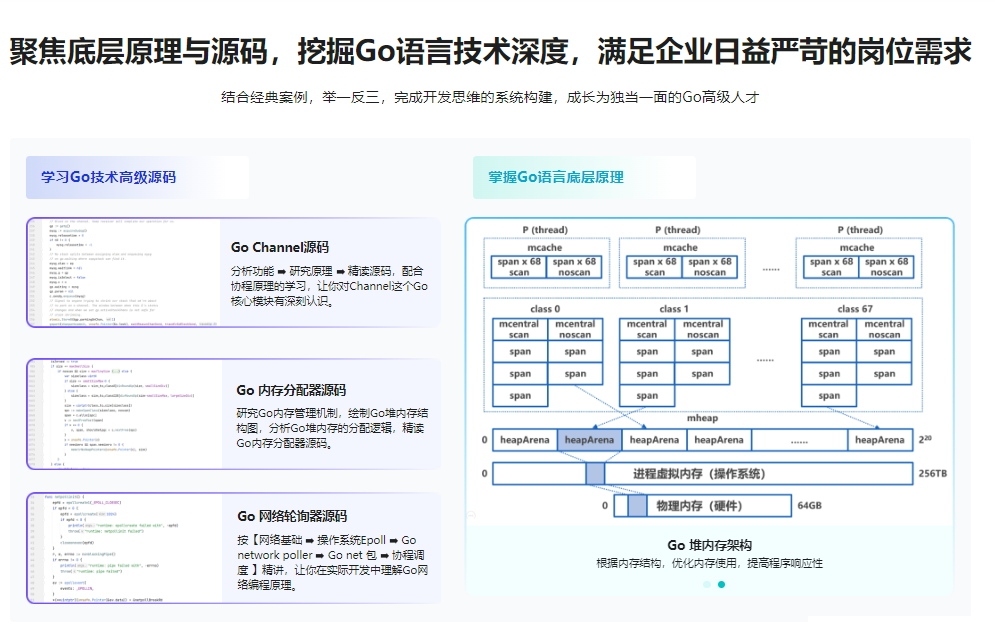995x639 pixels.
Task: Click the highlighted blue heapArena block
Action: pyautogui.click(x=589, y=440)
